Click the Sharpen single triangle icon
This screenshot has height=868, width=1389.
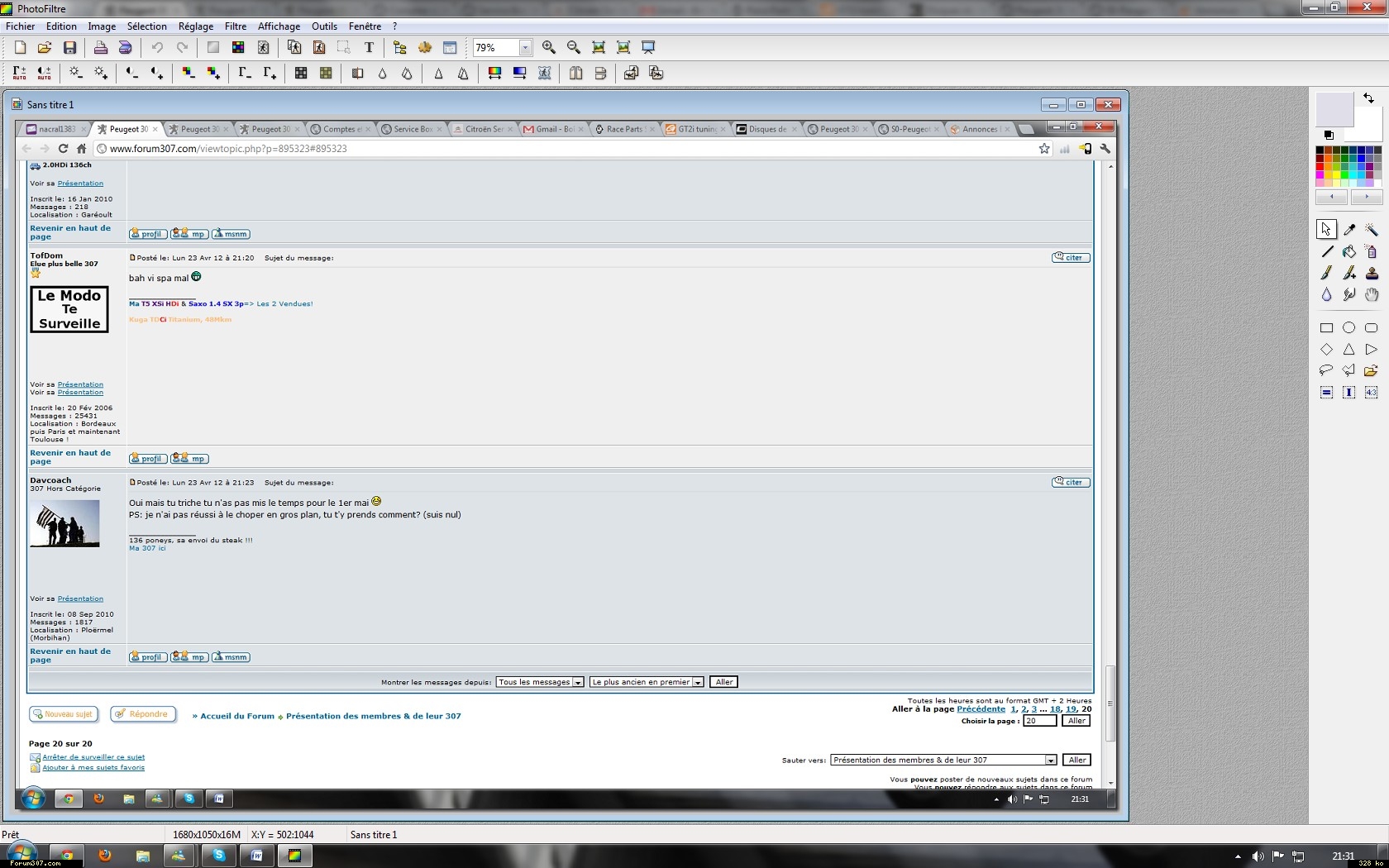click(438, 73)
